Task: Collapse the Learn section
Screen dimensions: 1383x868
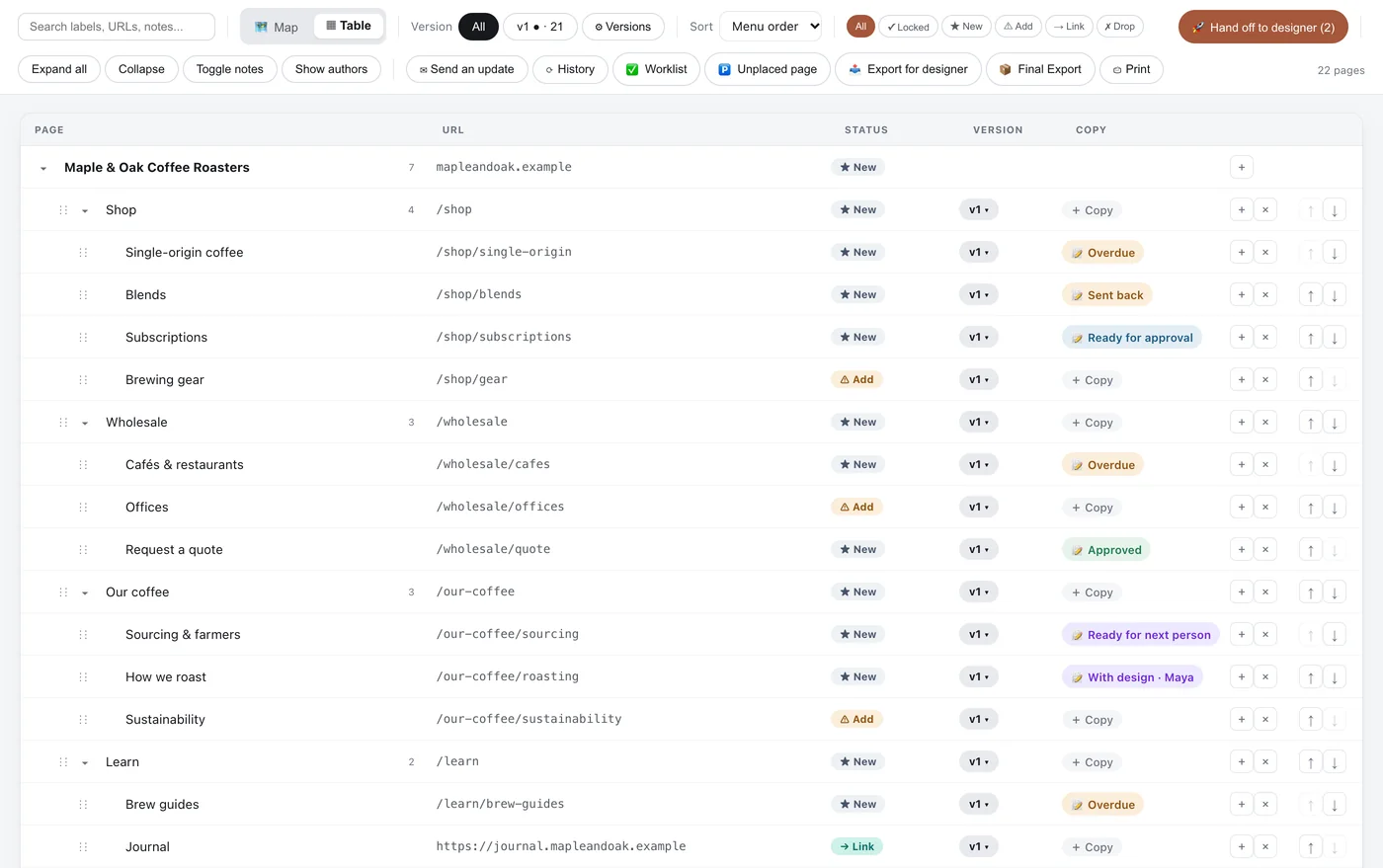Action: 85,762
